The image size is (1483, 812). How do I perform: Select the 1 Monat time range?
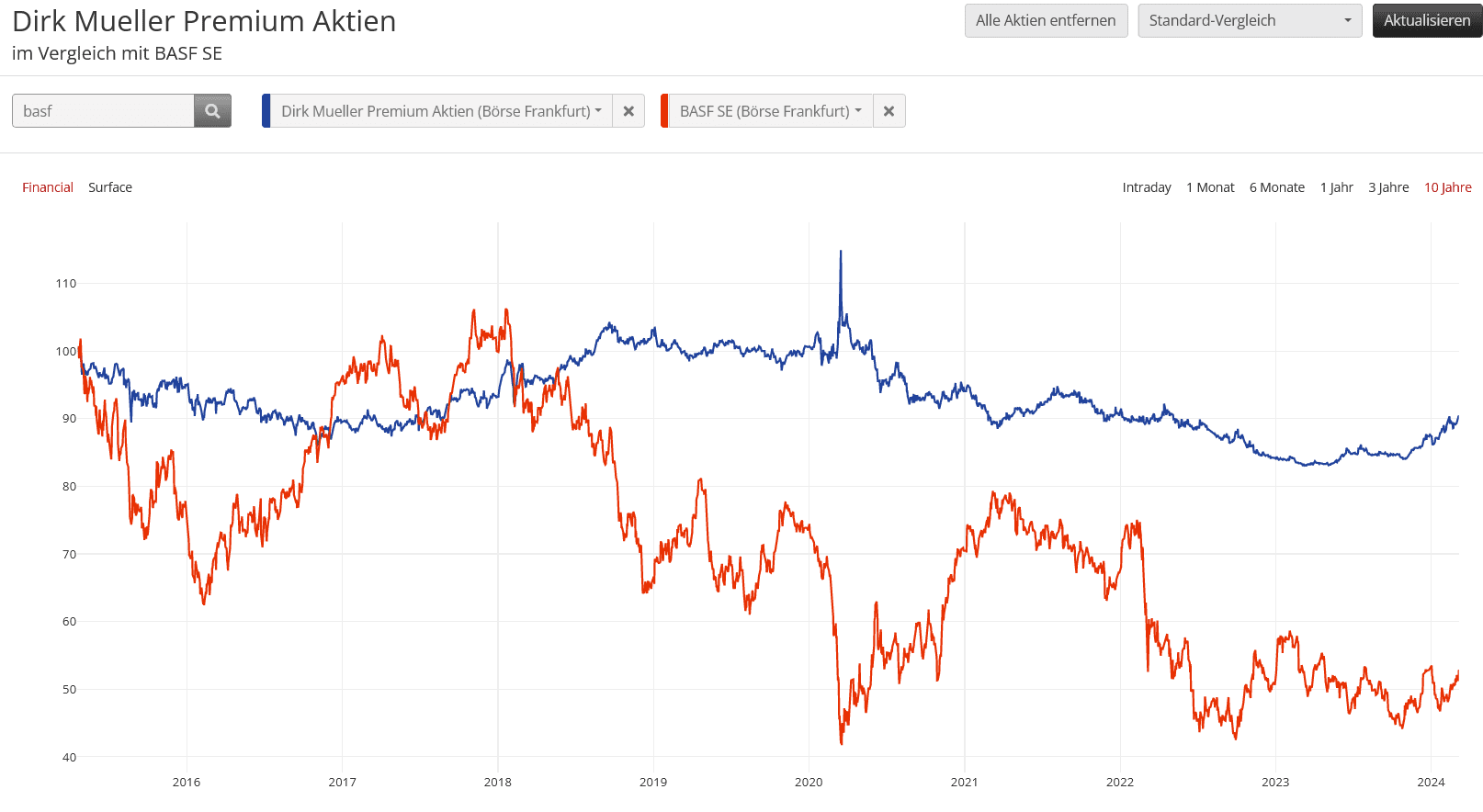(1210, 187)
